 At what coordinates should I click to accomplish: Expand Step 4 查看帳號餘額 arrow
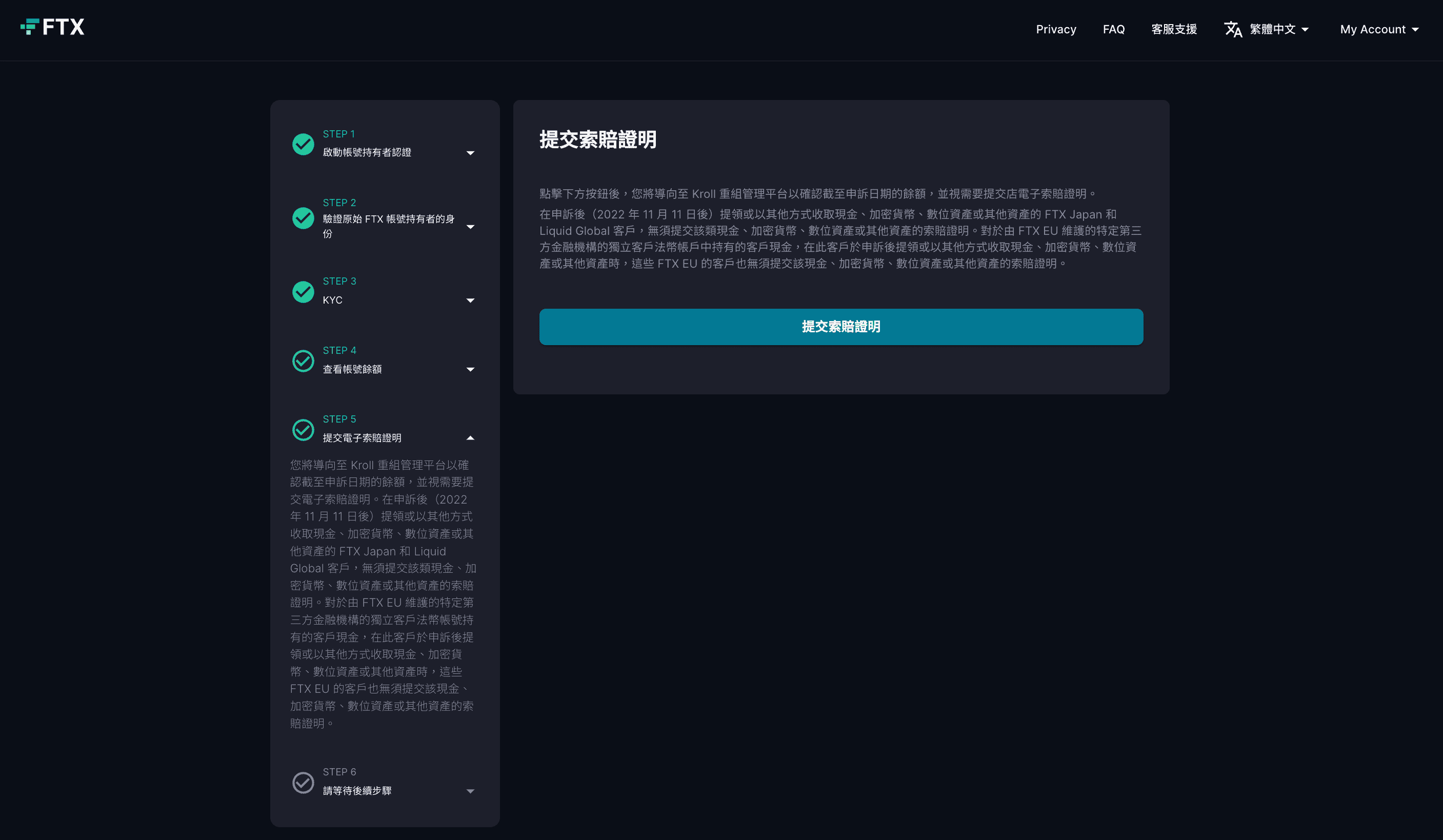pos(470,369)
